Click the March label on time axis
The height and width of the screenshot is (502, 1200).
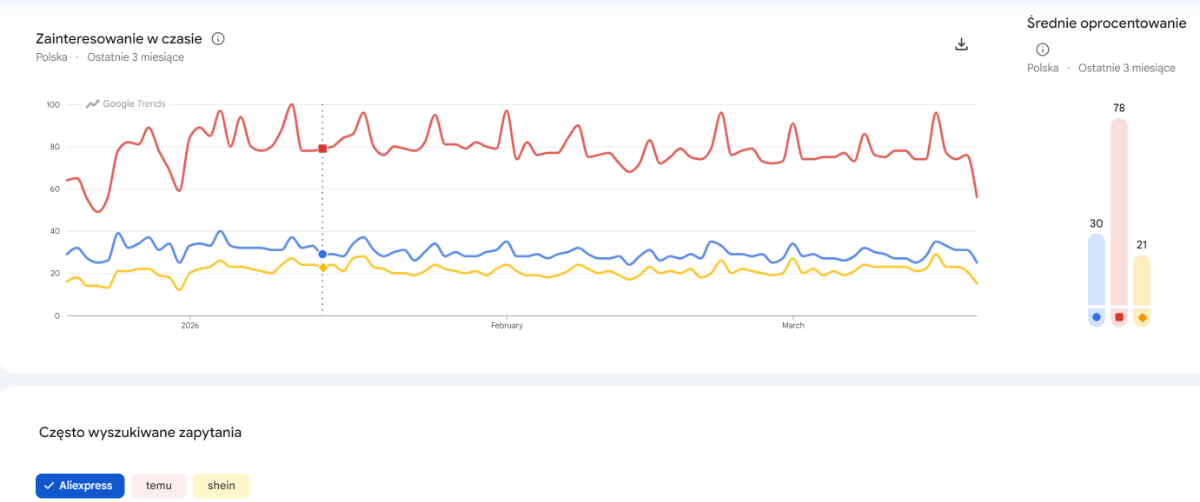793,326
